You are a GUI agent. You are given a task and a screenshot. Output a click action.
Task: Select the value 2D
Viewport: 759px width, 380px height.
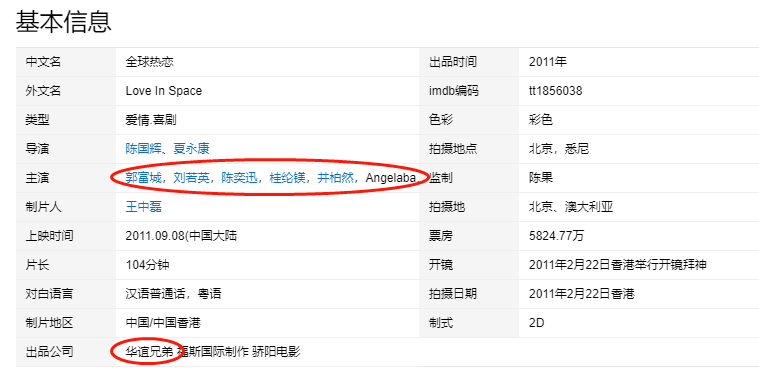pyautogui.click(x=536, y=323)
